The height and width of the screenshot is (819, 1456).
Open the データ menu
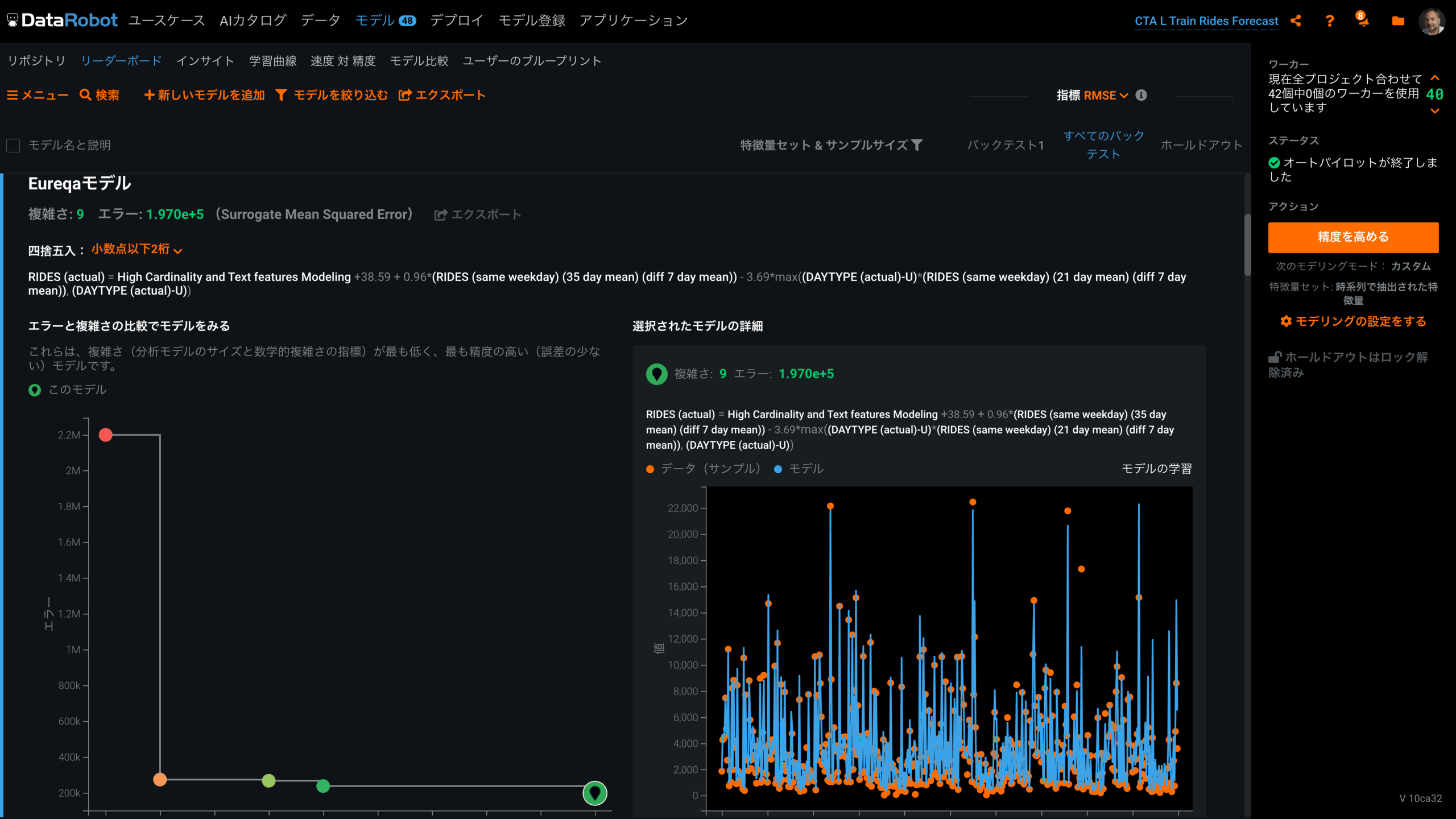click(321, 20)
